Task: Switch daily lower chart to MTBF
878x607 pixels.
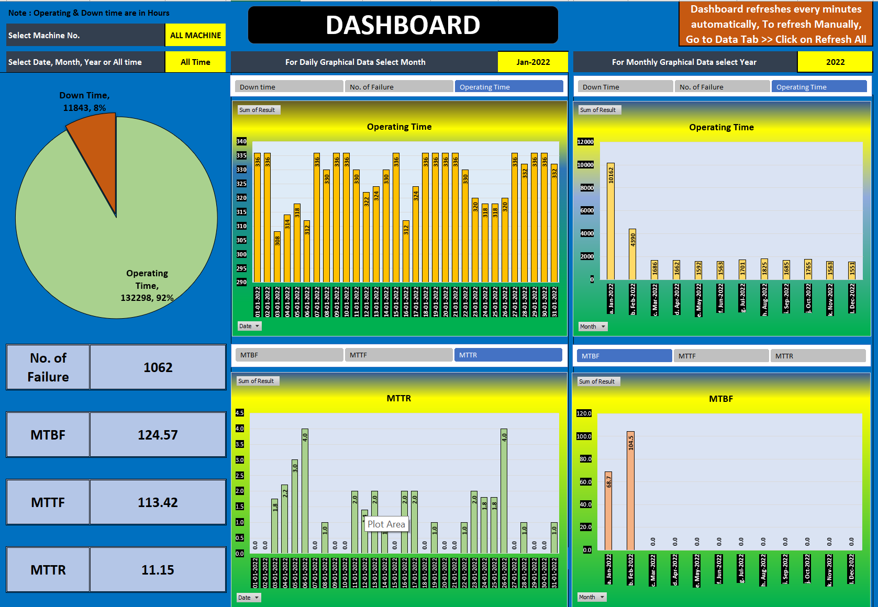Action: [x=288, y=355]
